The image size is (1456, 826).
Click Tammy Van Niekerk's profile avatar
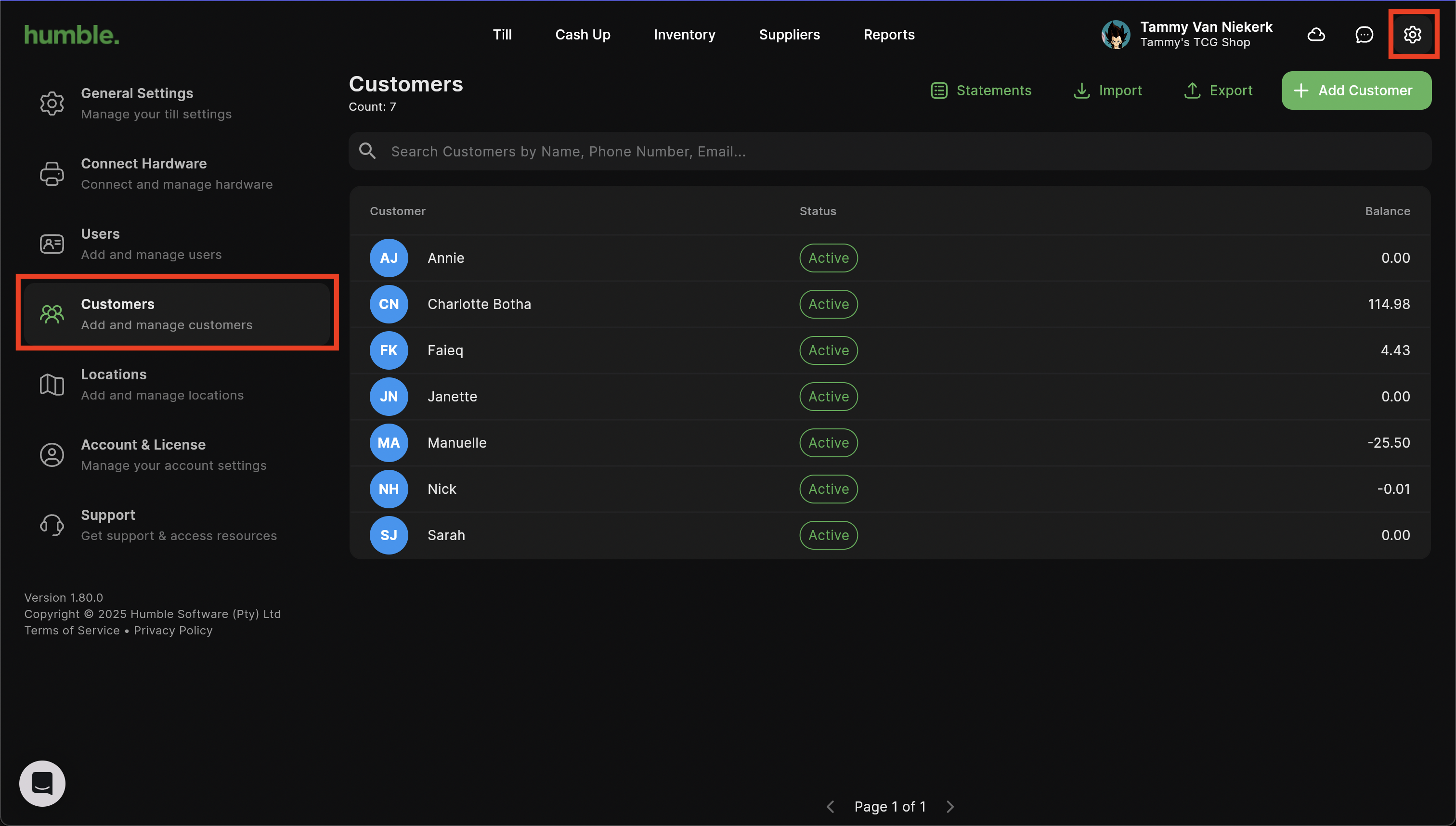tap(1116, 35)
